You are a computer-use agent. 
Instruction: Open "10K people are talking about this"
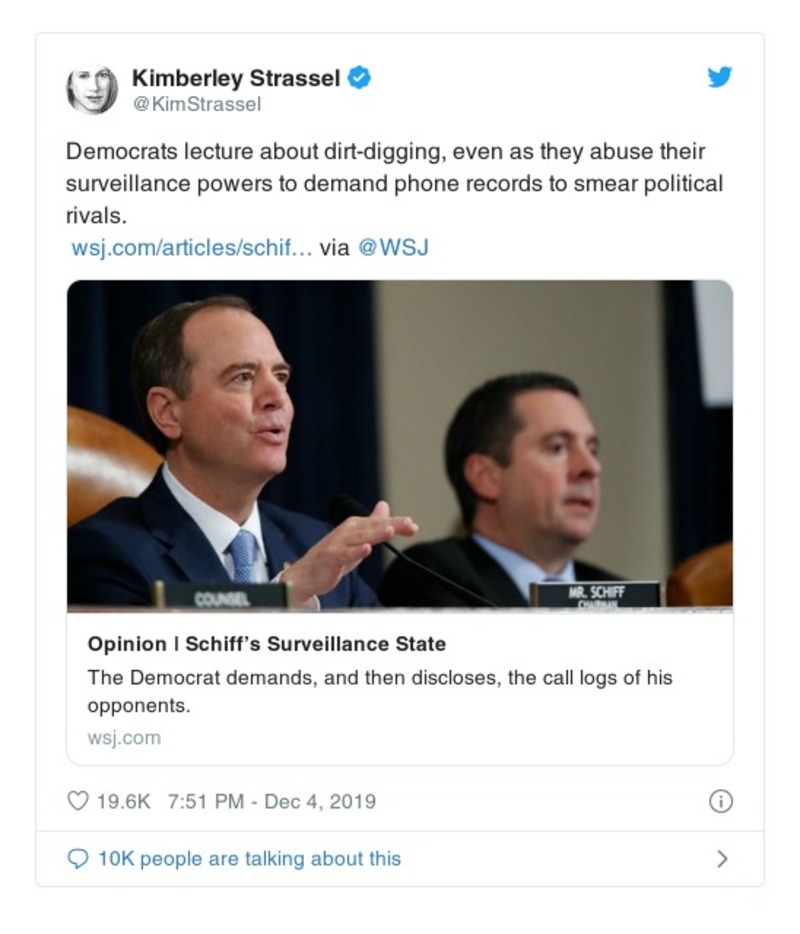coord(249,858)
